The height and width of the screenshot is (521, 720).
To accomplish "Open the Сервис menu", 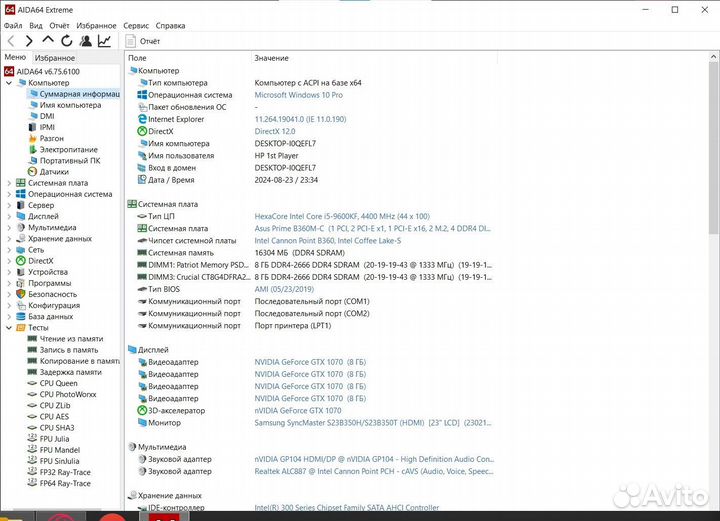I will point(136,26).
